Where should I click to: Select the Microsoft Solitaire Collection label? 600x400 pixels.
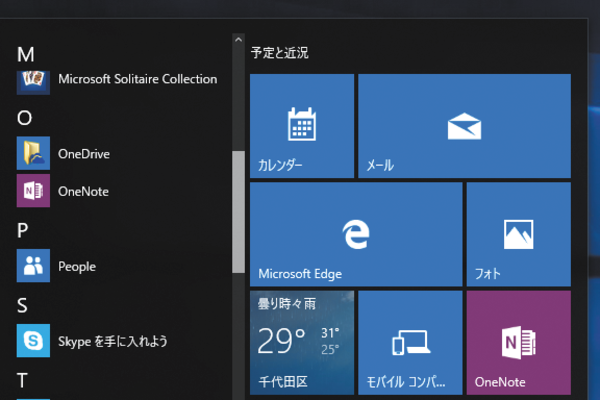[137, 79]
